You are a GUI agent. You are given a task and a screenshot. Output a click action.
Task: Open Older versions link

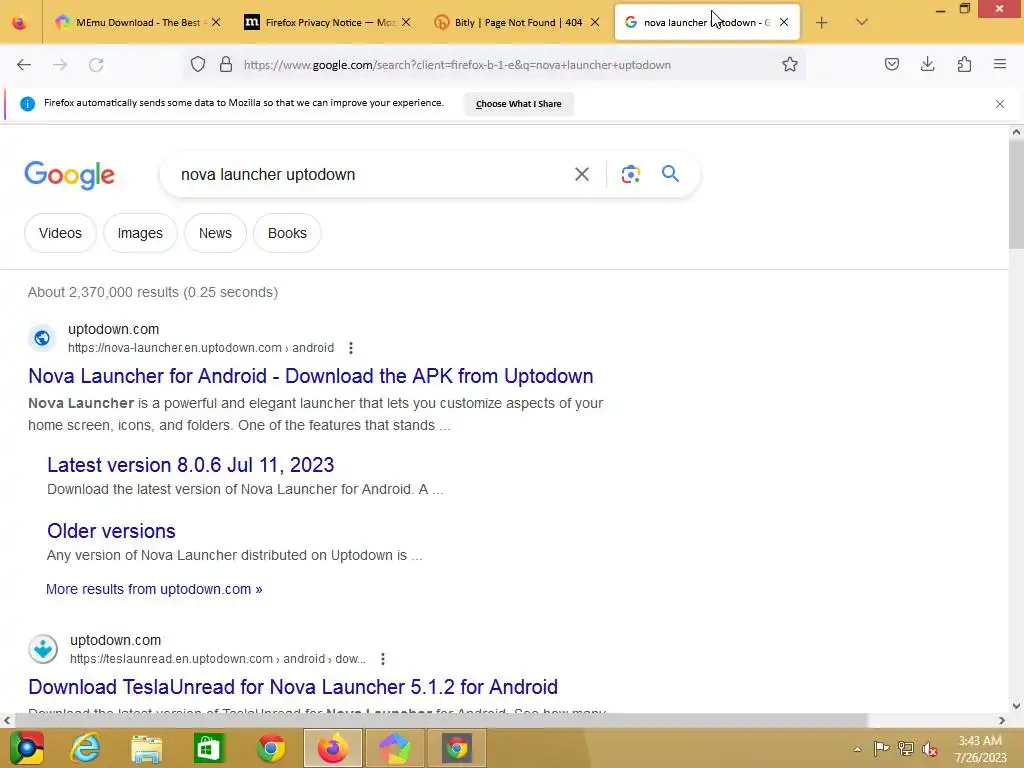click(111, 531)
